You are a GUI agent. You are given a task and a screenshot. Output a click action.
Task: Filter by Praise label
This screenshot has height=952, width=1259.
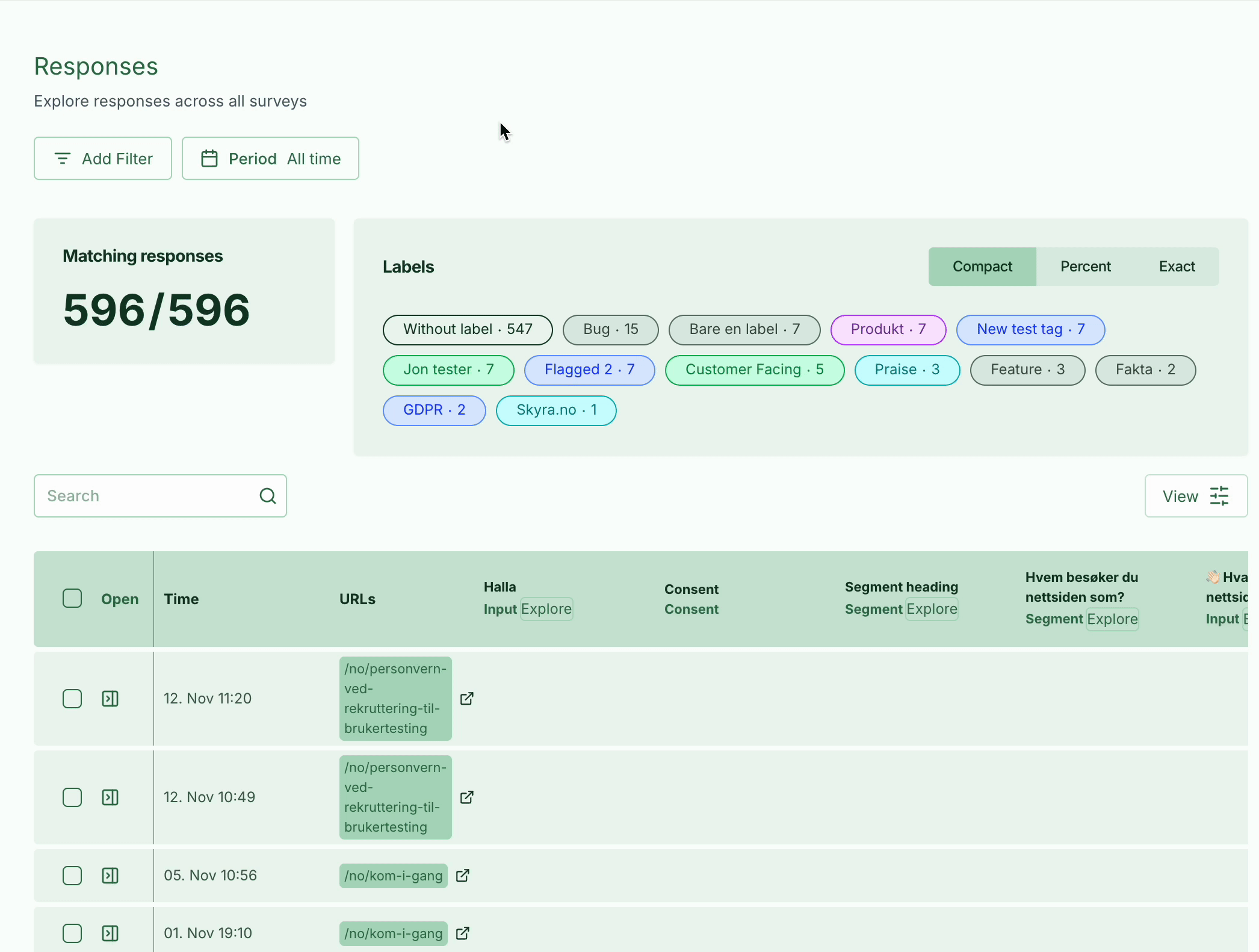[908, 370]
